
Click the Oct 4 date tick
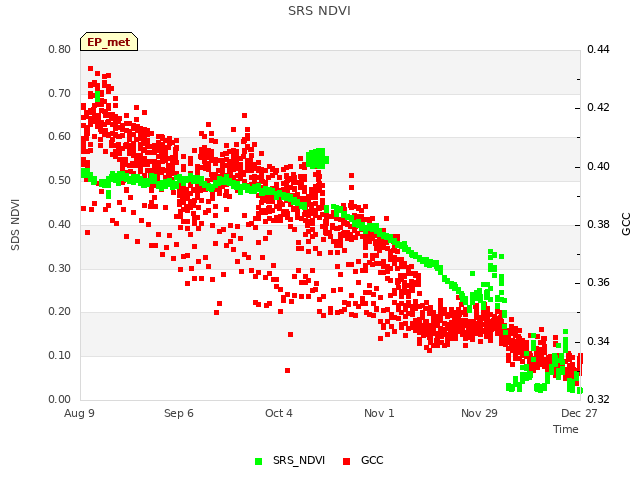279,413
